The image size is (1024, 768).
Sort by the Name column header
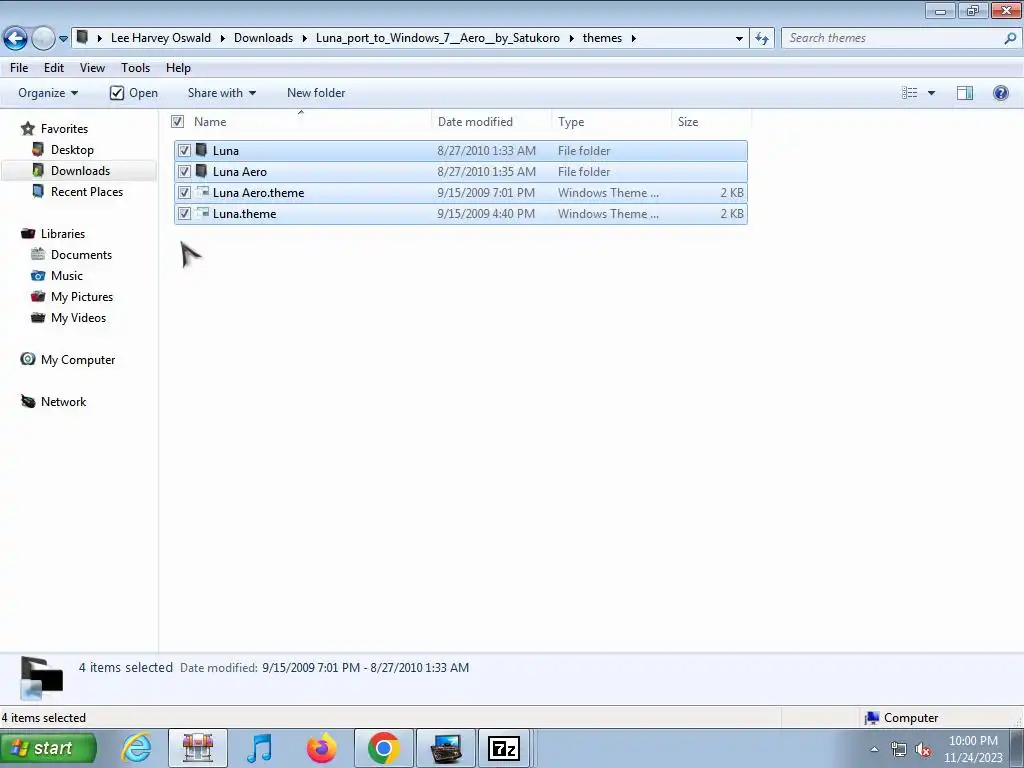210,122
